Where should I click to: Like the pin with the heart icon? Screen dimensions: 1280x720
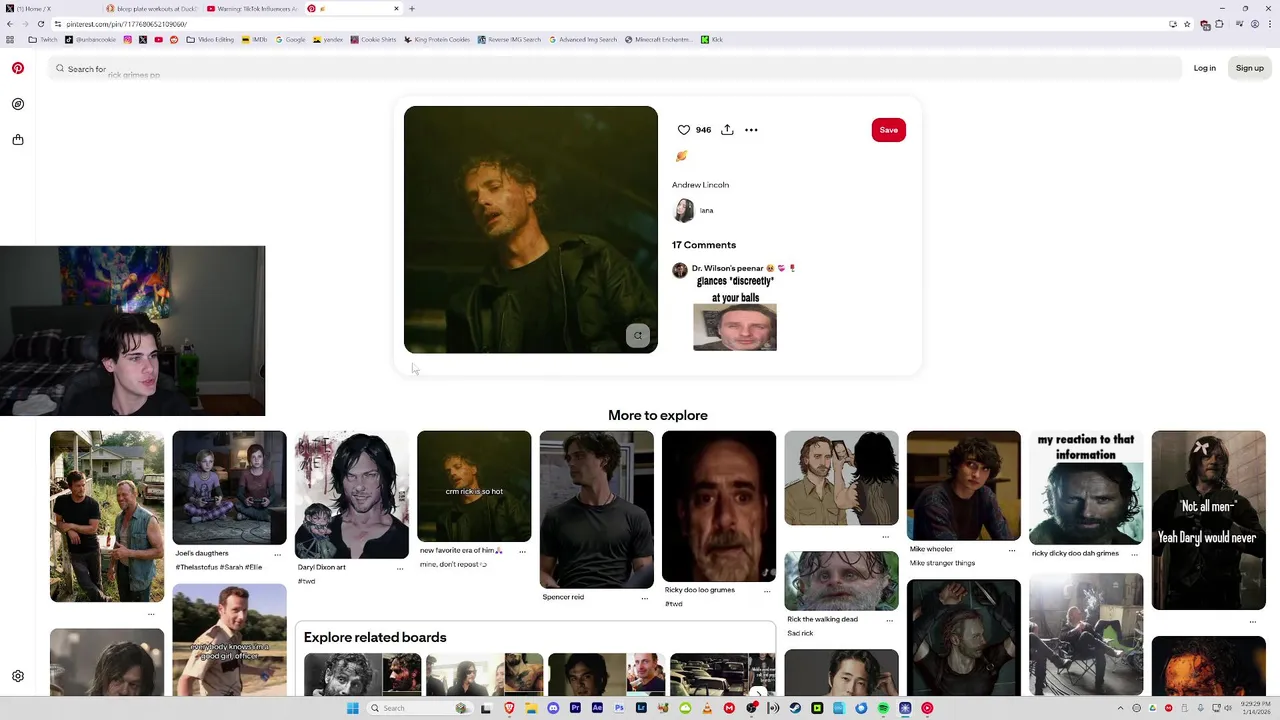click(x=684, y=130)
